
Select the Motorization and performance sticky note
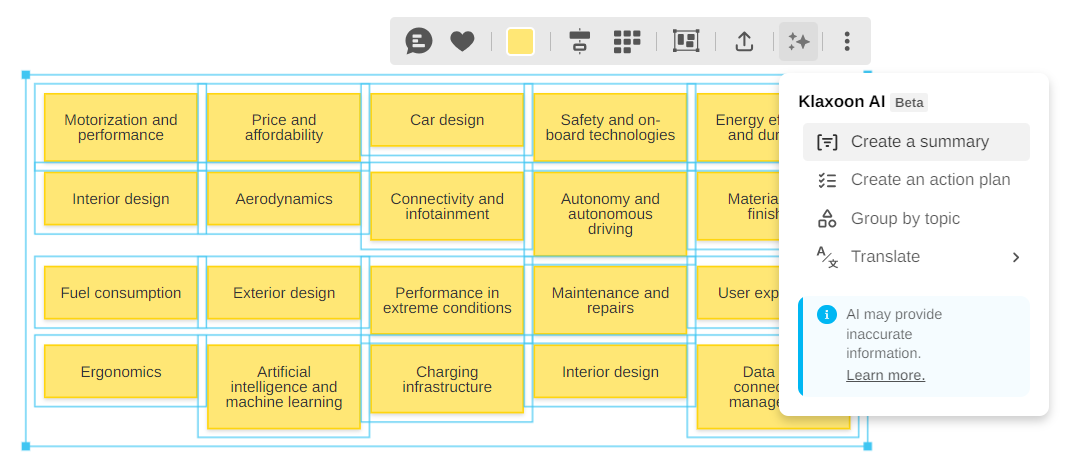[x=121, y=127]
